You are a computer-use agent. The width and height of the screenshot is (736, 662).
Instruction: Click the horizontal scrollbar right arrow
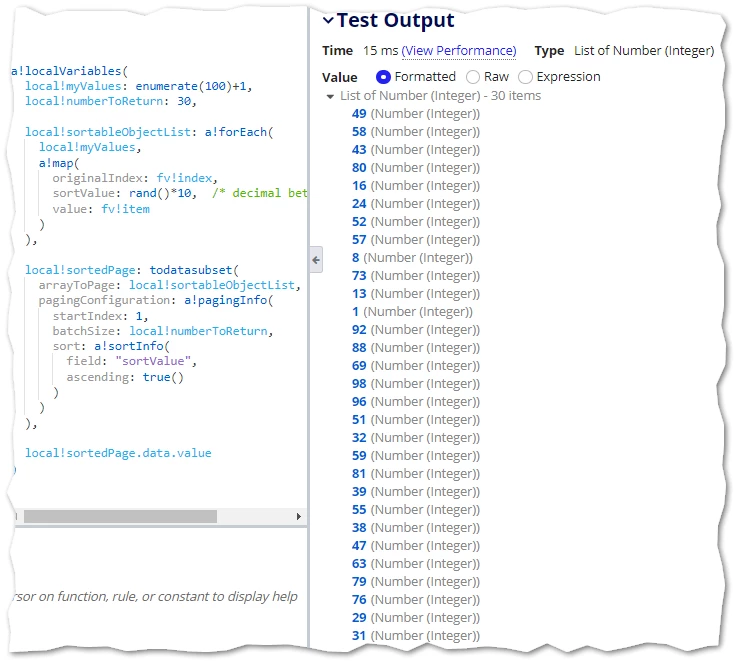click(x=299, y=516)
